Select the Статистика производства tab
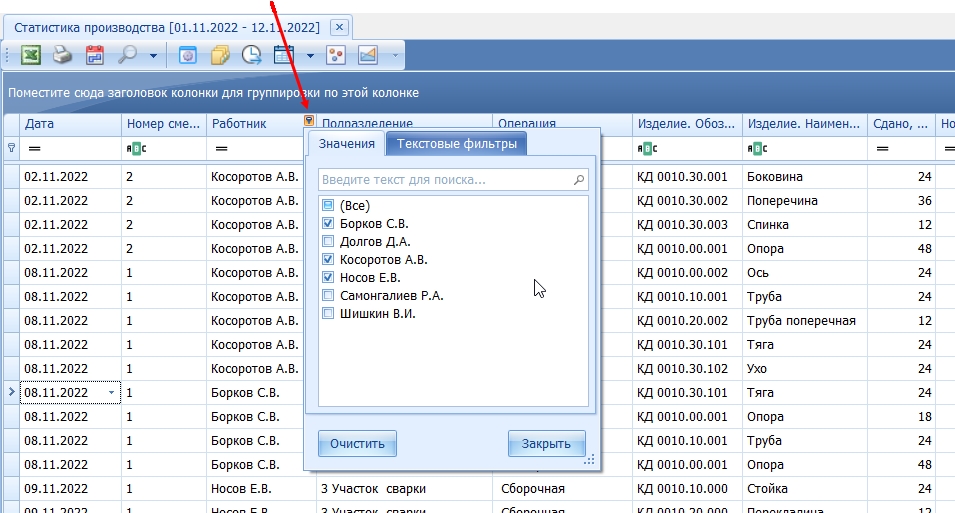This screenshot has height=513, width=955. [167, 27]
